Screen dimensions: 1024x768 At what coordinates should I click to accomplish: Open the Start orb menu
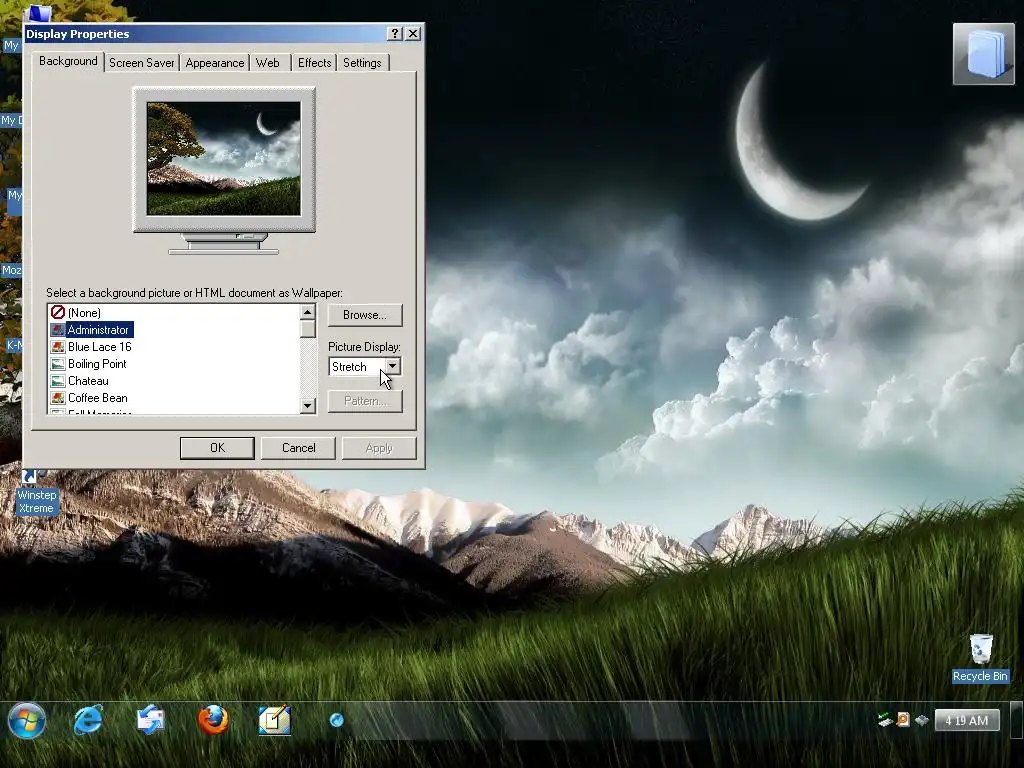(27, 721)
